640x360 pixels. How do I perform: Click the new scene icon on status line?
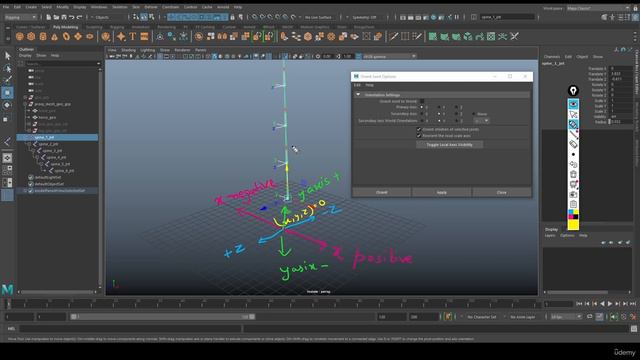49,17
